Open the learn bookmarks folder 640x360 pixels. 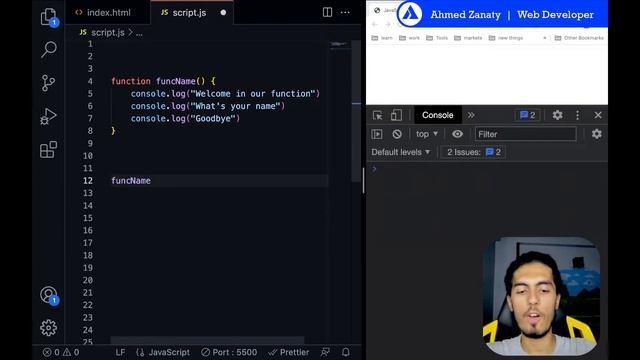[x=382, y=38]
